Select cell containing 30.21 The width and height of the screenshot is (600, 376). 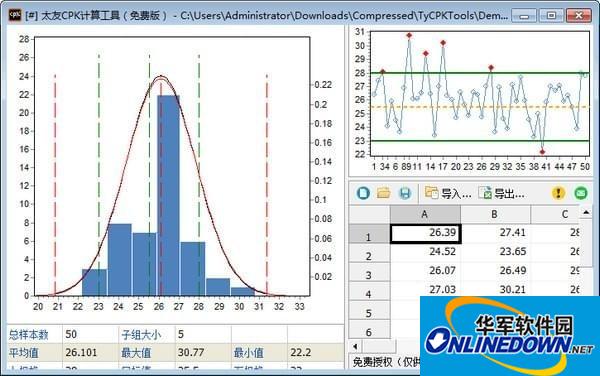pyautogui.click(x=496, y=290)
